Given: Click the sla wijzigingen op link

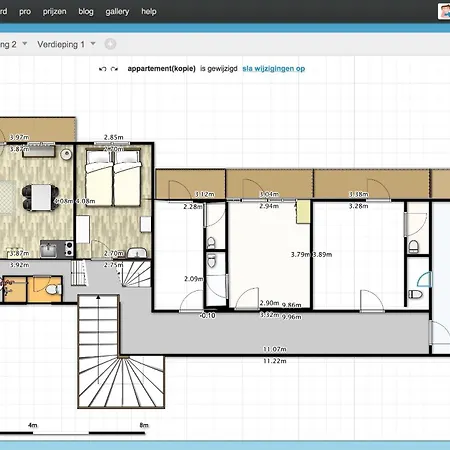Looking at the screenshot, I should (x=274, y=69).
